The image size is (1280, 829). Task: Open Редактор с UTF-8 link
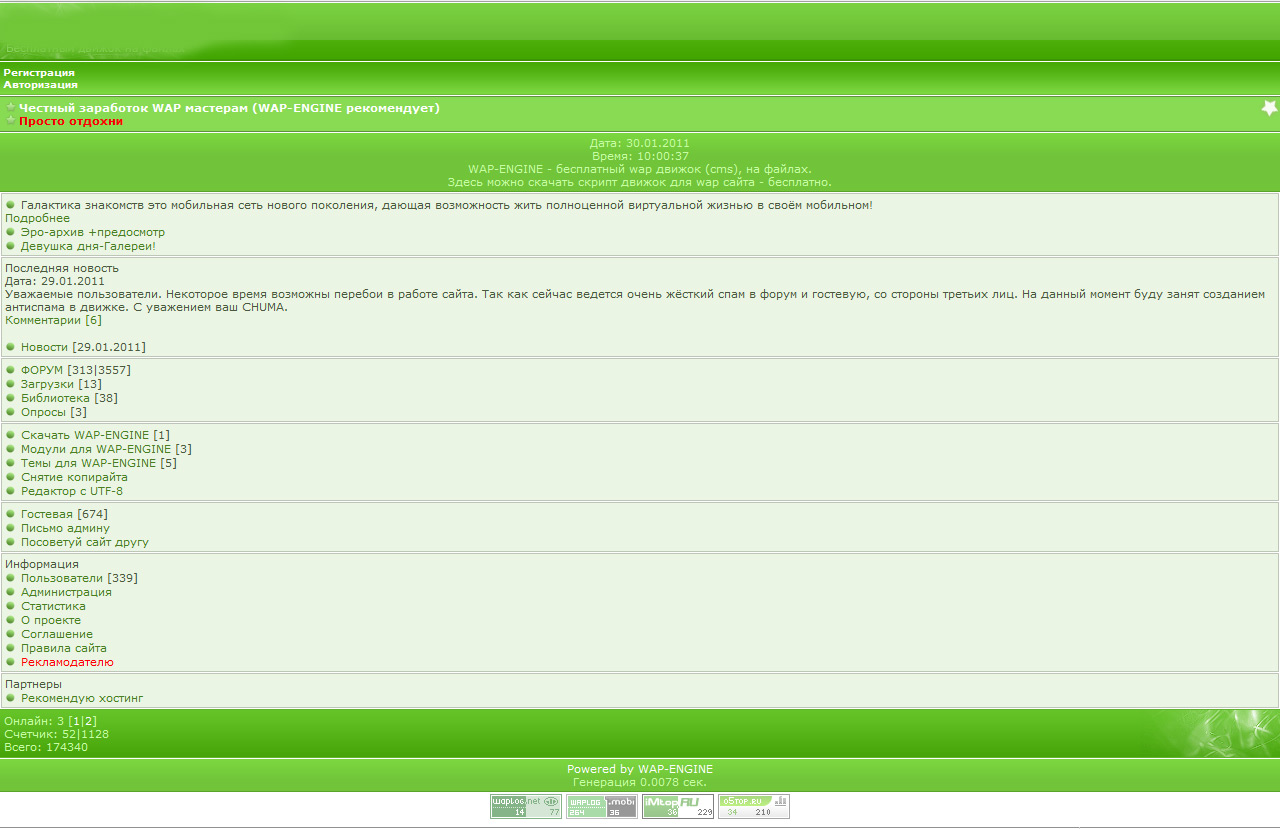click(72, 491)
